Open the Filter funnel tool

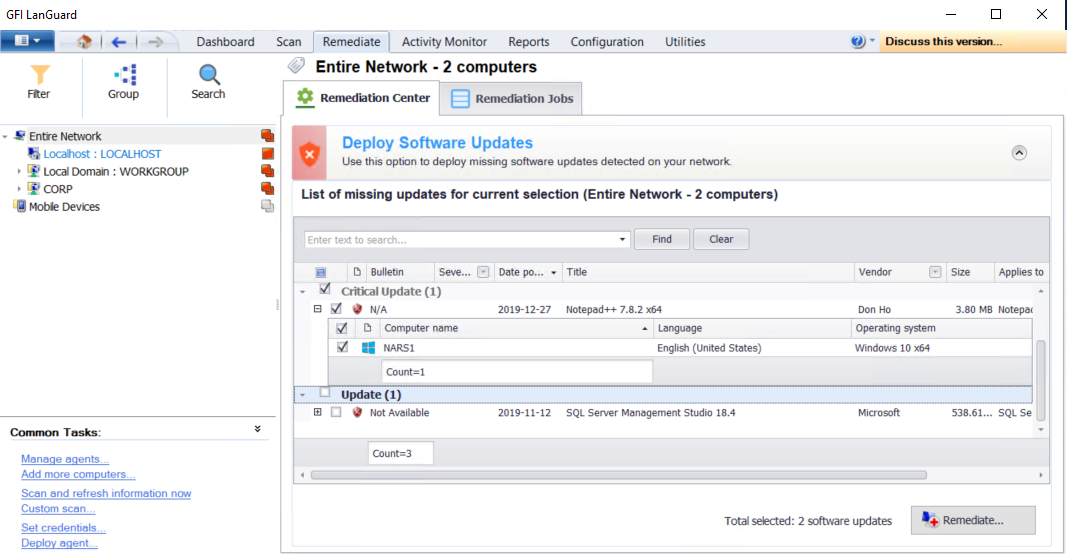pos(39,82)
